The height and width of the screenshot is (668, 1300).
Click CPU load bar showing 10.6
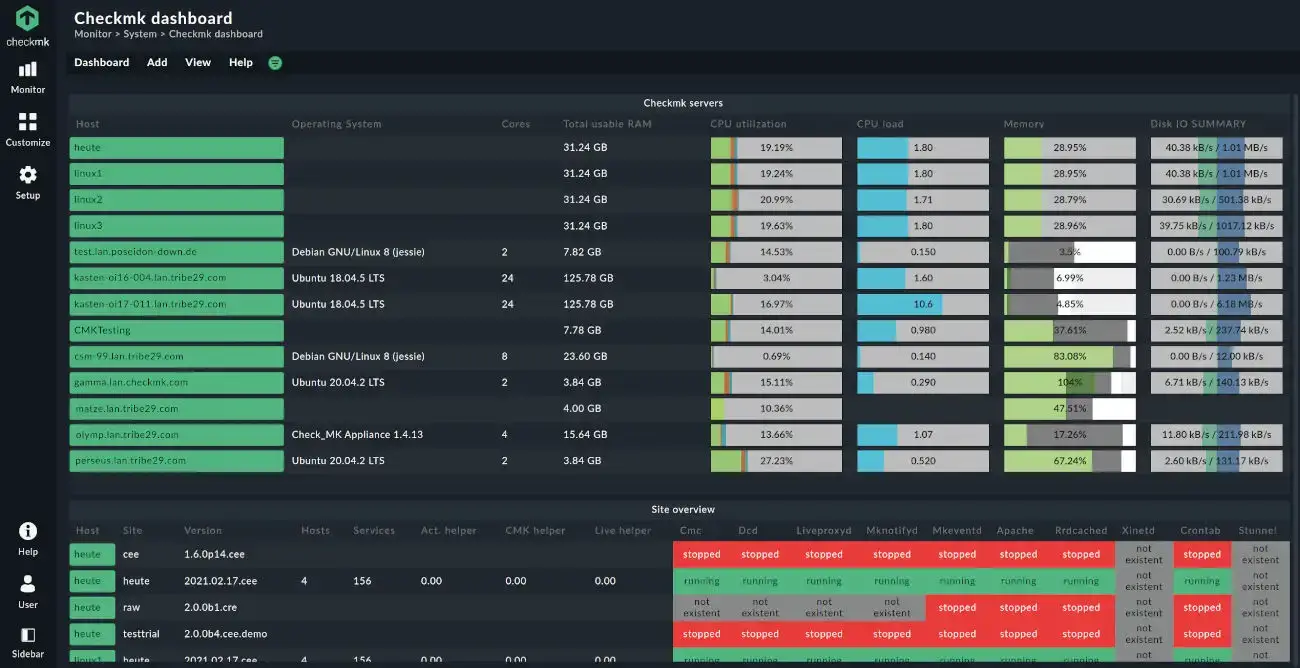922,304
